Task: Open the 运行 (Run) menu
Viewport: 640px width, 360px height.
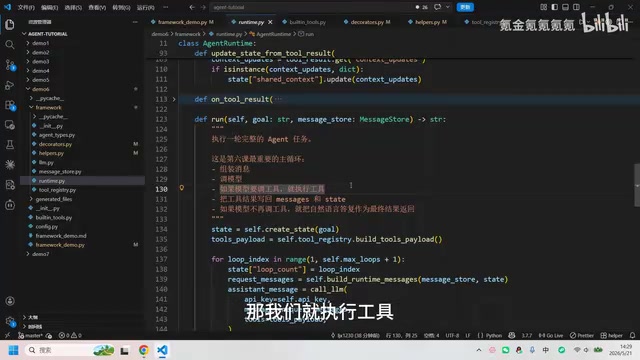Action: (x=145, y=7)
